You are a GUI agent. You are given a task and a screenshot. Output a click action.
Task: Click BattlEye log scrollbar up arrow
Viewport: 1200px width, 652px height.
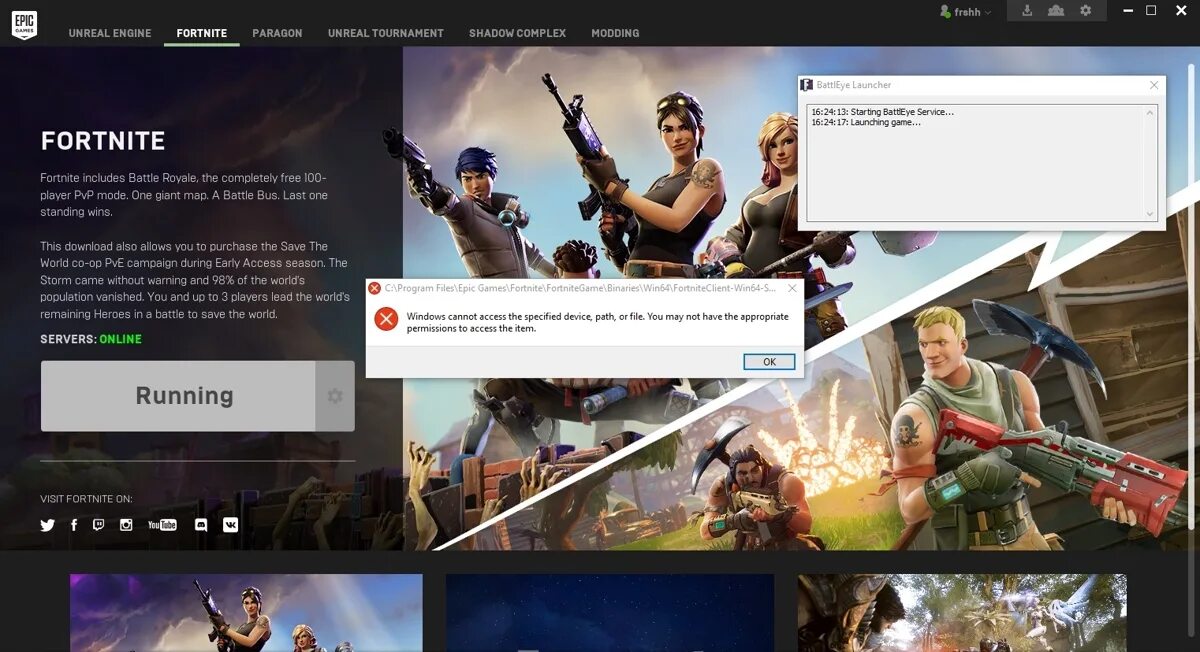click(x=1150, y=112)
